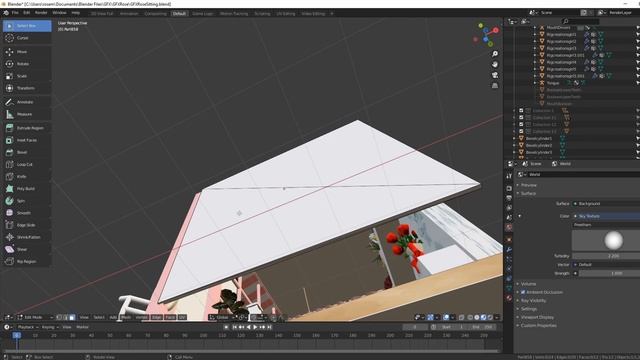
Task: Activate the Scale tool
Action: pyautogui.click(x=27, y=76)
